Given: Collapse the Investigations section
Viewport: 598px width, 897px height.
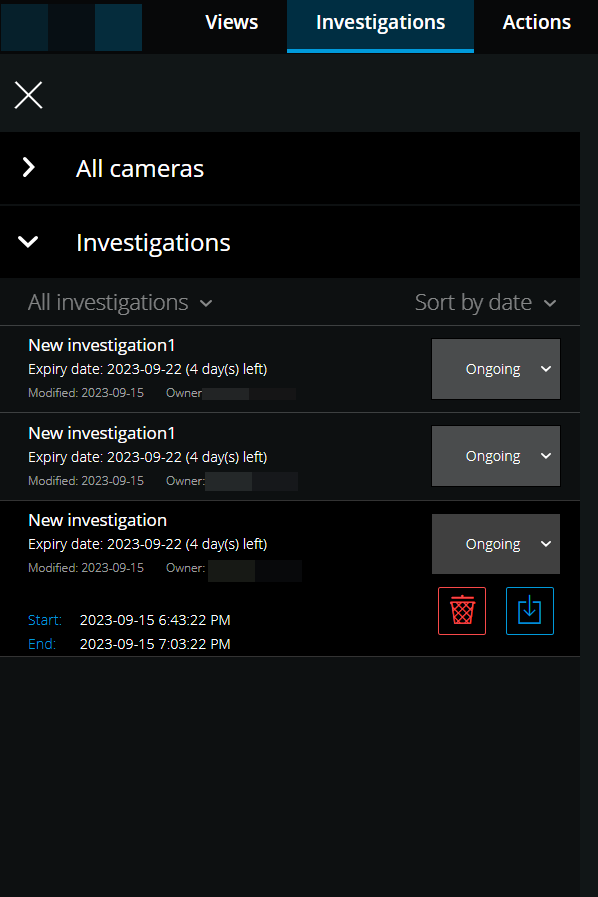Looking at the screenshot, I should click(x=290, y=243).
